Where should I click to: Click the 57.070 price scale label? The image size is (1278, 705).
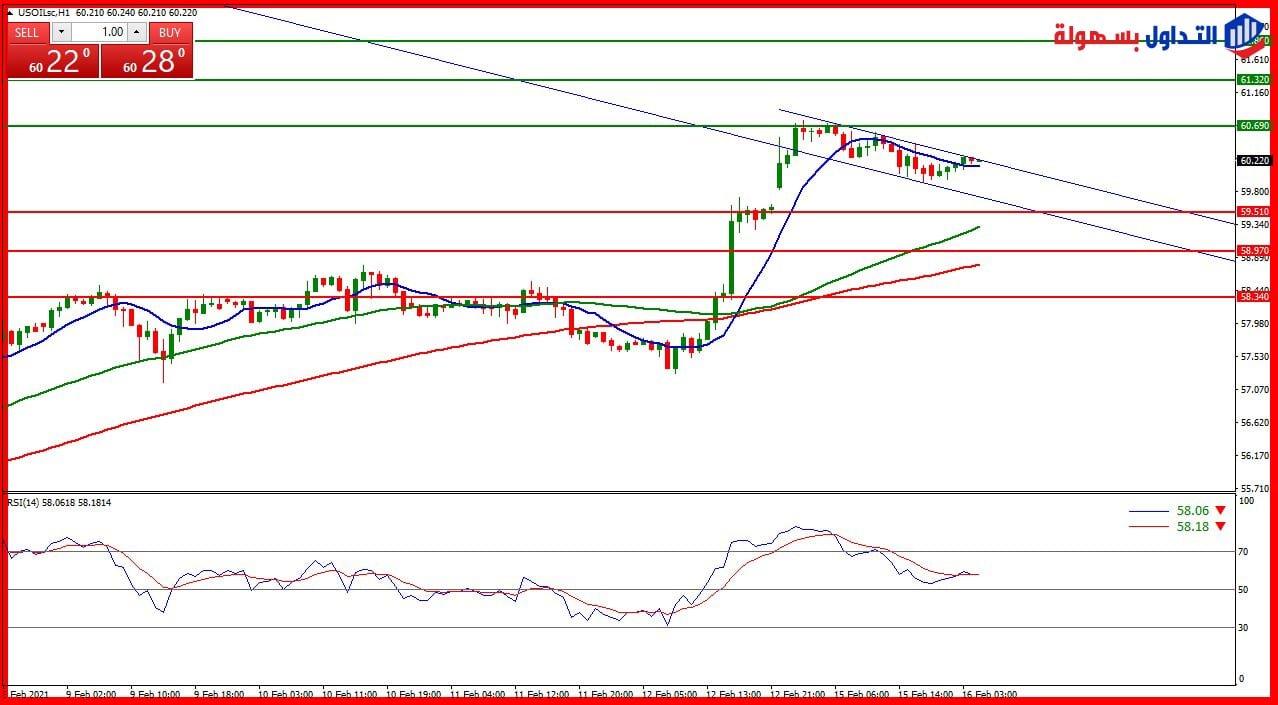point(1254,390)
